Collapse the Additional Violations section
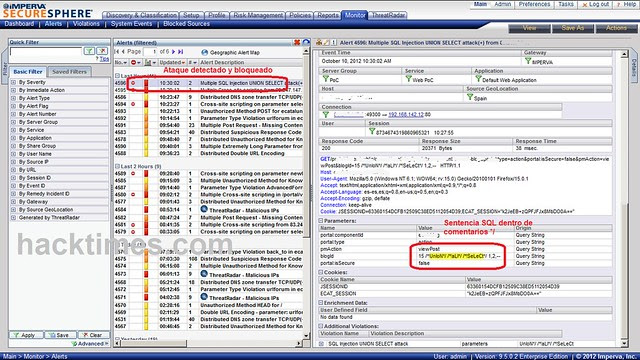The height and width of the screenshot is (360, 640). pos(321,326)
